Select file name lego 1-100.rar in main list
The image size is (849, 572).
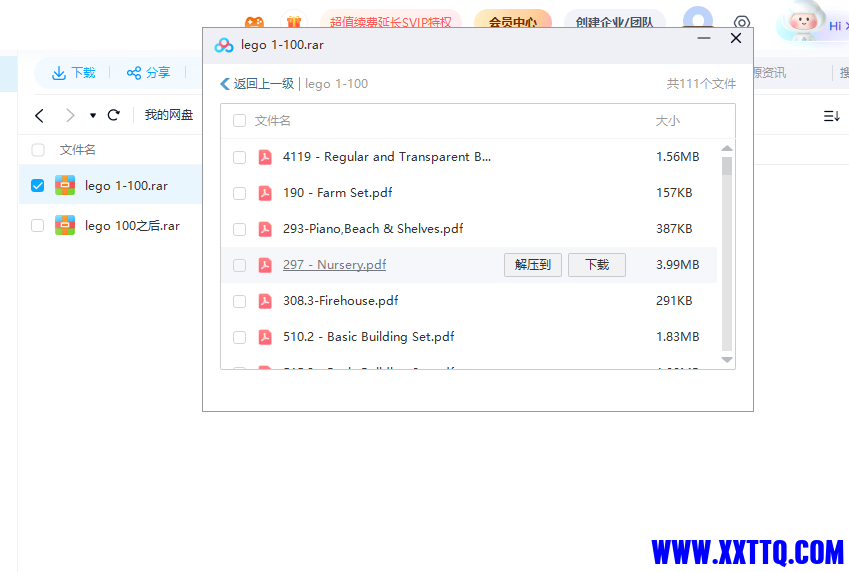[126, 186]
